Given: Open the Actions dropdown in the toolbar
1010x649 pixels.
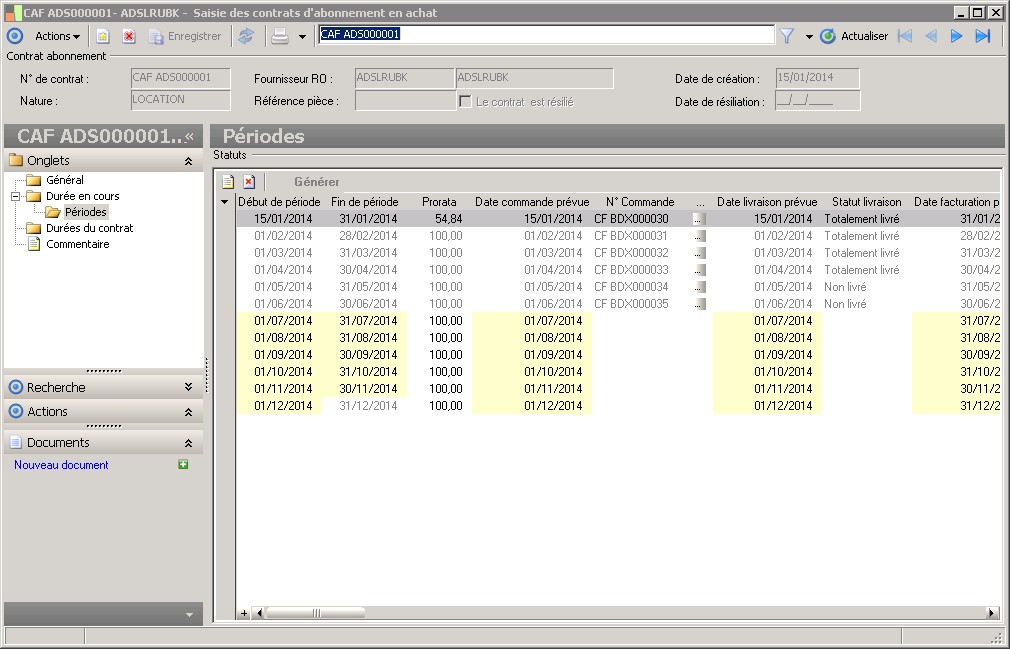Looking at the screenshot, I should click(58, 36).
